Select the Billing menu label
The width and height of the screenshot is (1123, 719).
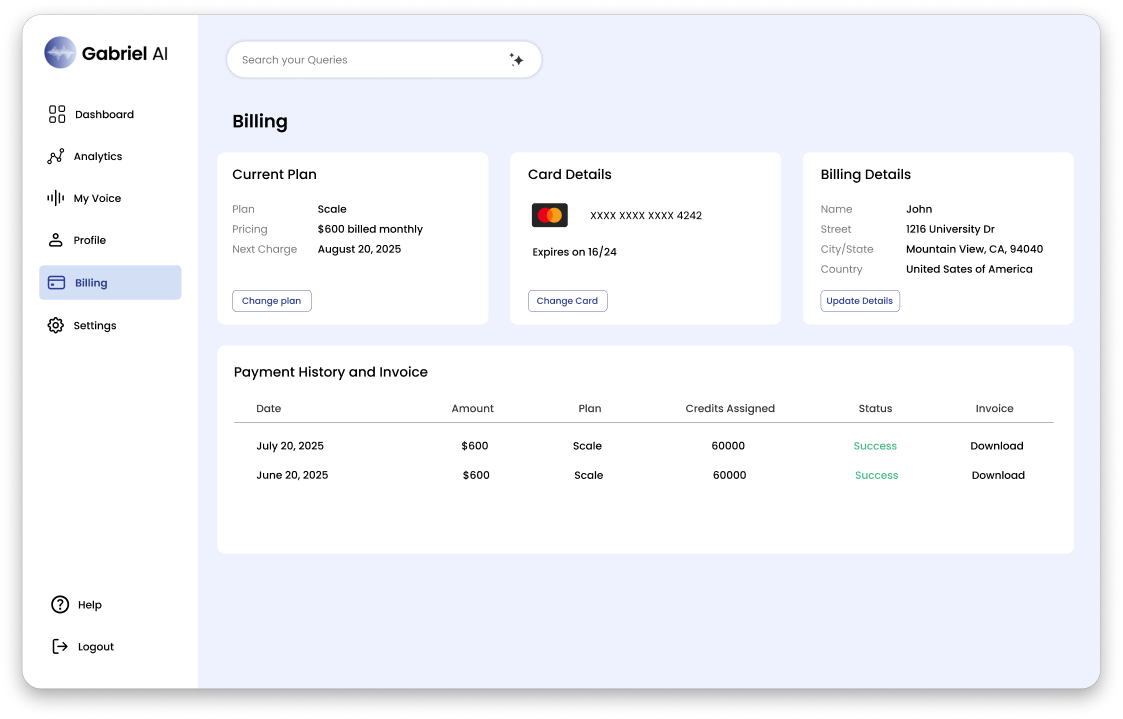[91, 283]
